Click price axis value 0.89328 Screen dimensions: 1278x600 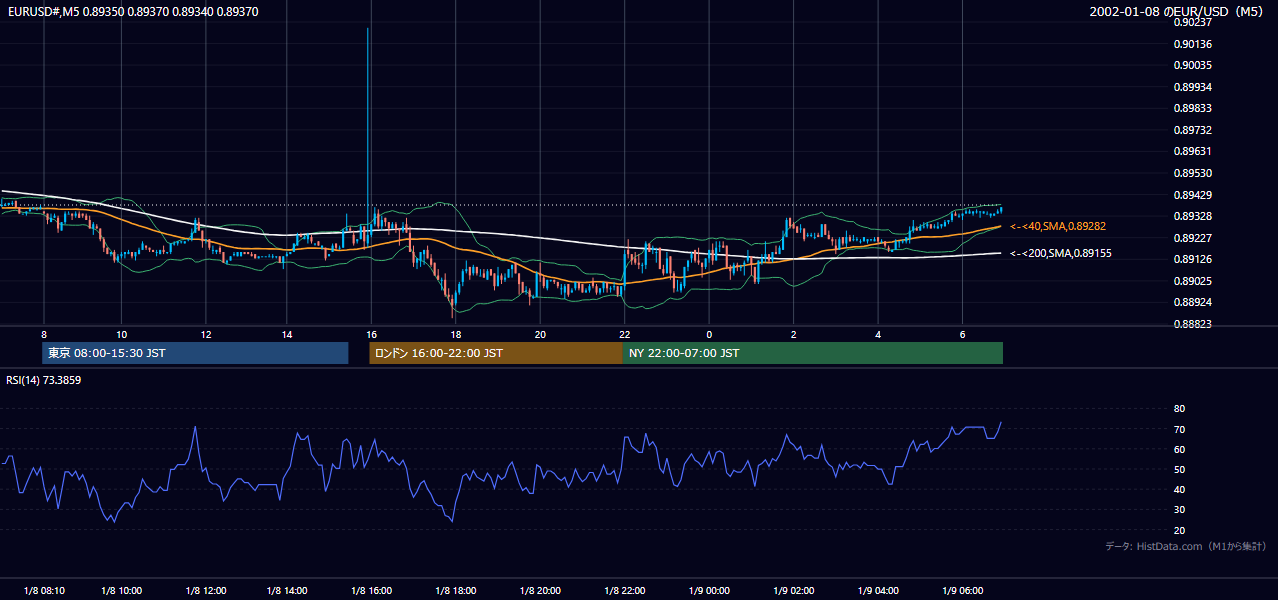(x=1195, y=216)
